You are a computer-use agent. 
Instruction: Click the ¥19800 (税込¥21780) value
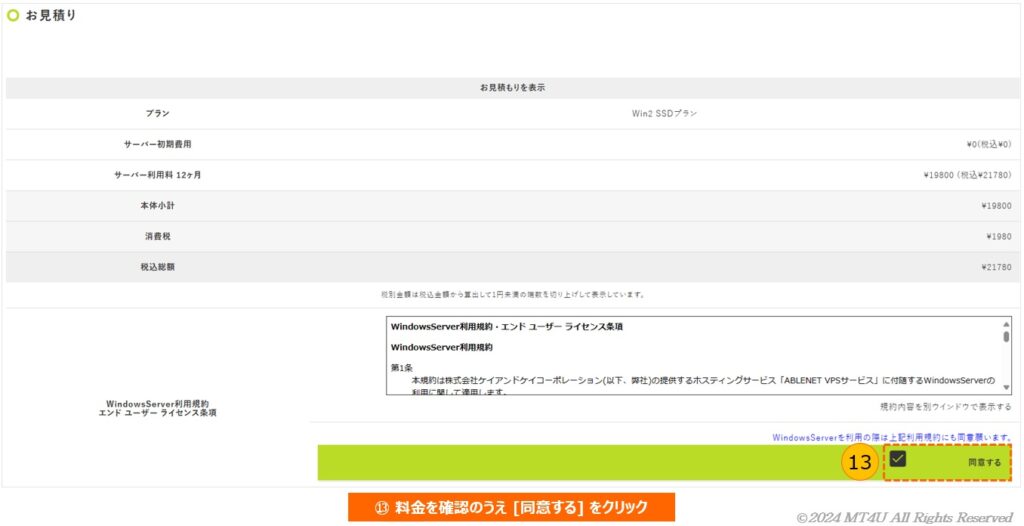pos(967,175)
